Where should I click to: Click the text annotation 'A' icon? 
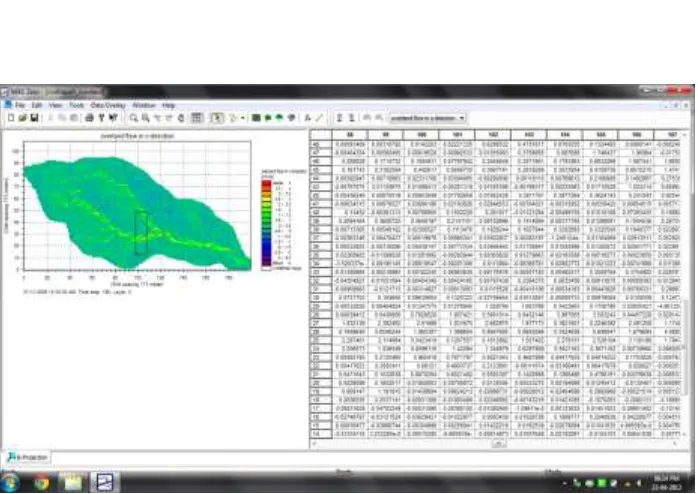tap(308, 118)
